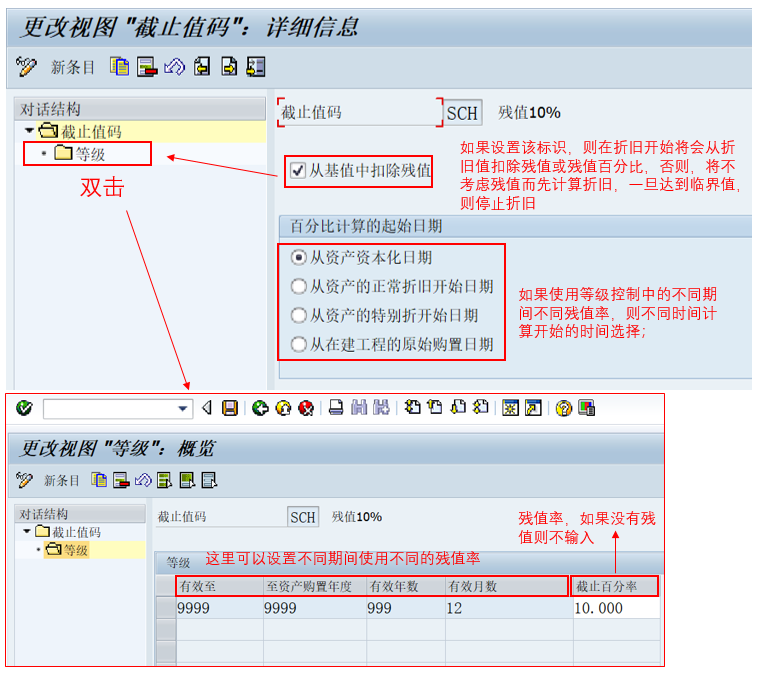The height and width of the screenshot is (674, 757).
Task: Open the command field dropdown arrow
Action: click(x=183, y=408)
